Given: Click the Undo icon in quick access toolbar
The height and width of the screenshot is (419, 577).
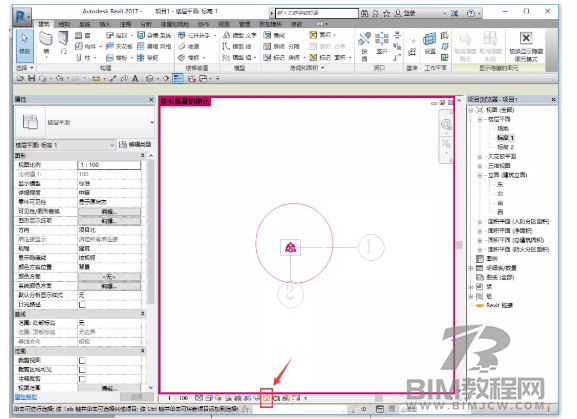Looking at the screenshot, I should (x=59, y=78).
